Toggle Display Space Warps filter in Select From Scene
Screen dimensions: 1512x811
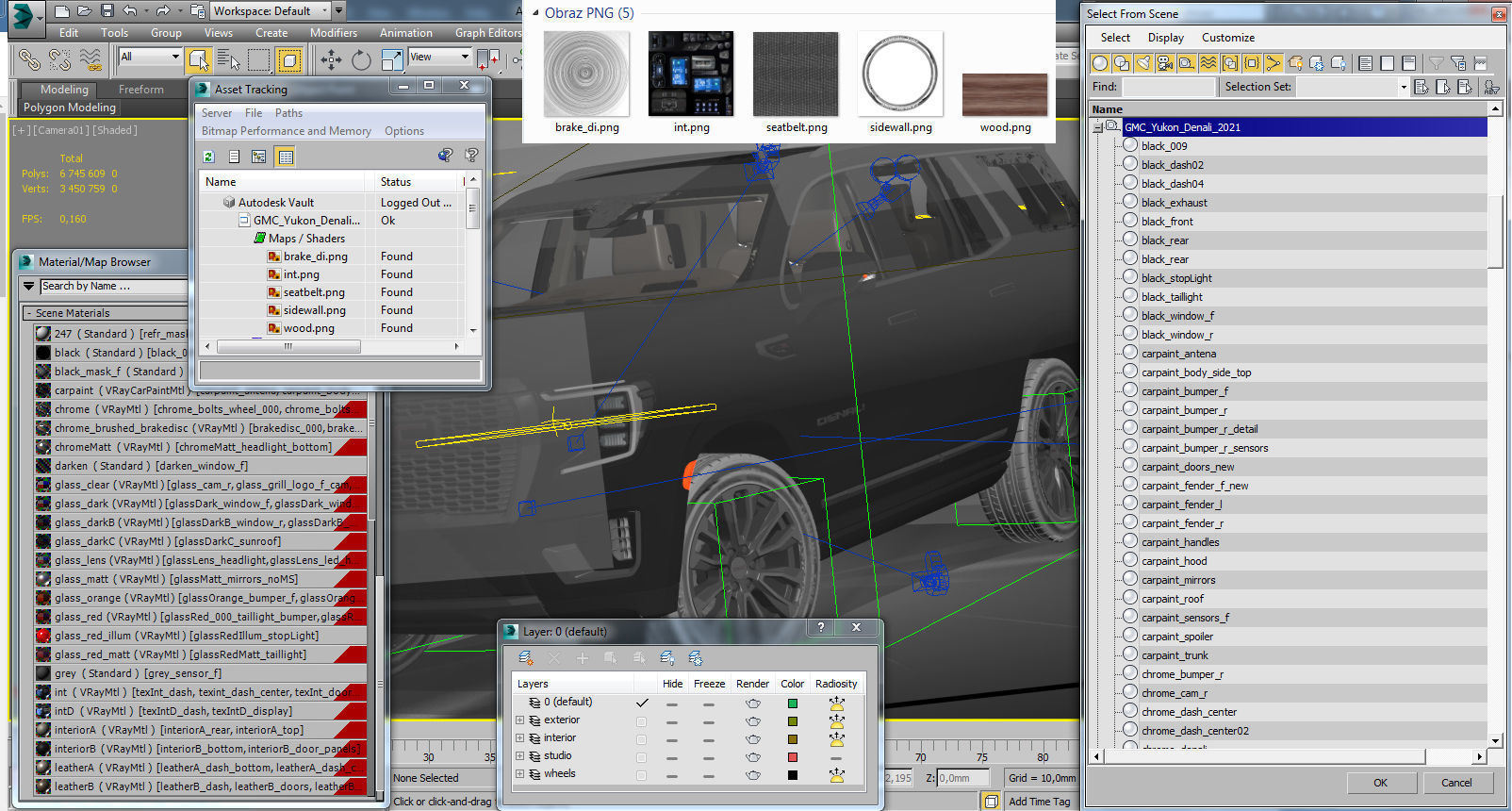(1208, 63)
